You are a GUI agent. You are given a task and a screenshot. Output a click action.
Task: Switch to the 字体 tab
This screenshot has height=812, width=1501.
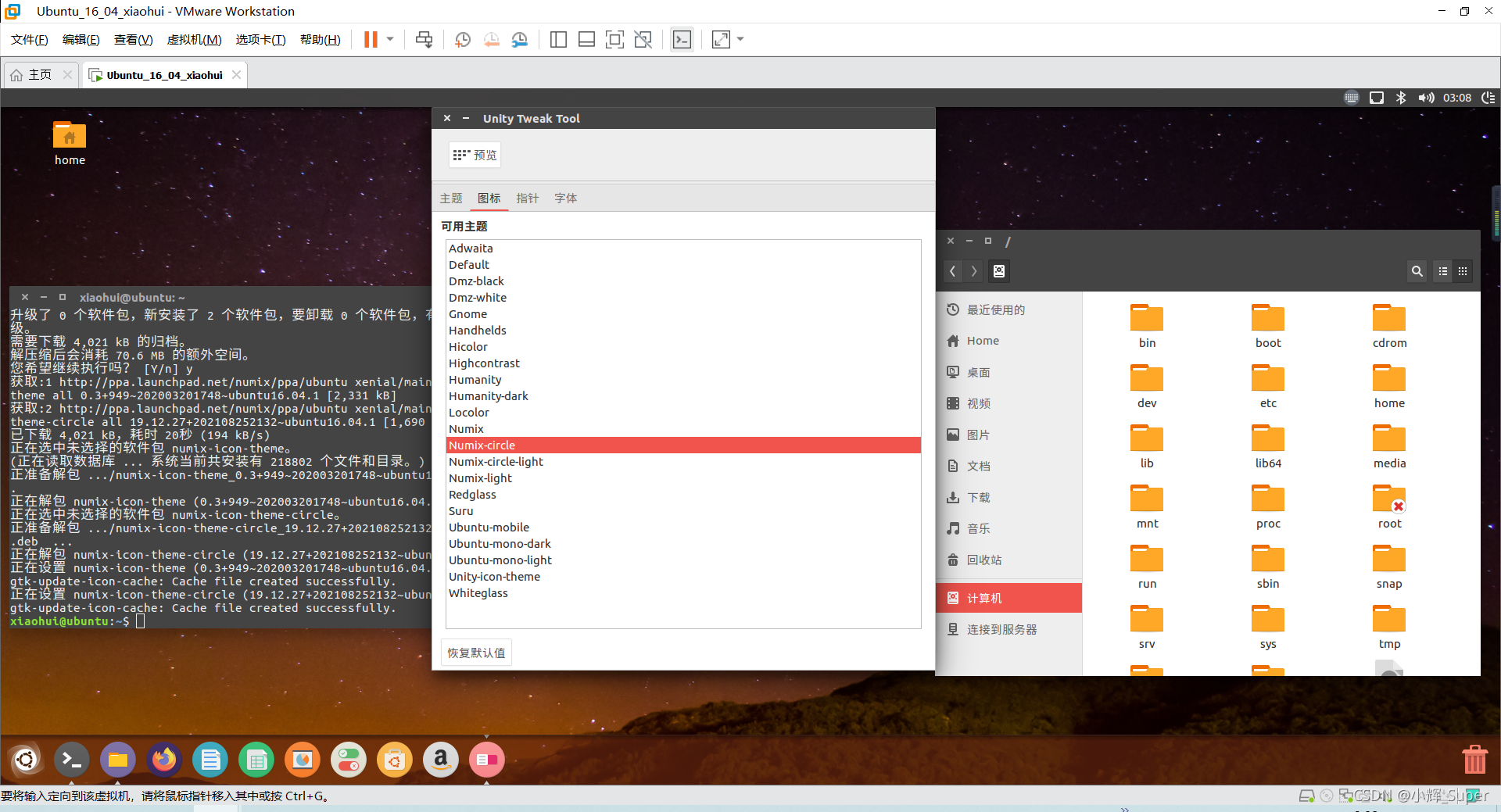coord(566,199)
